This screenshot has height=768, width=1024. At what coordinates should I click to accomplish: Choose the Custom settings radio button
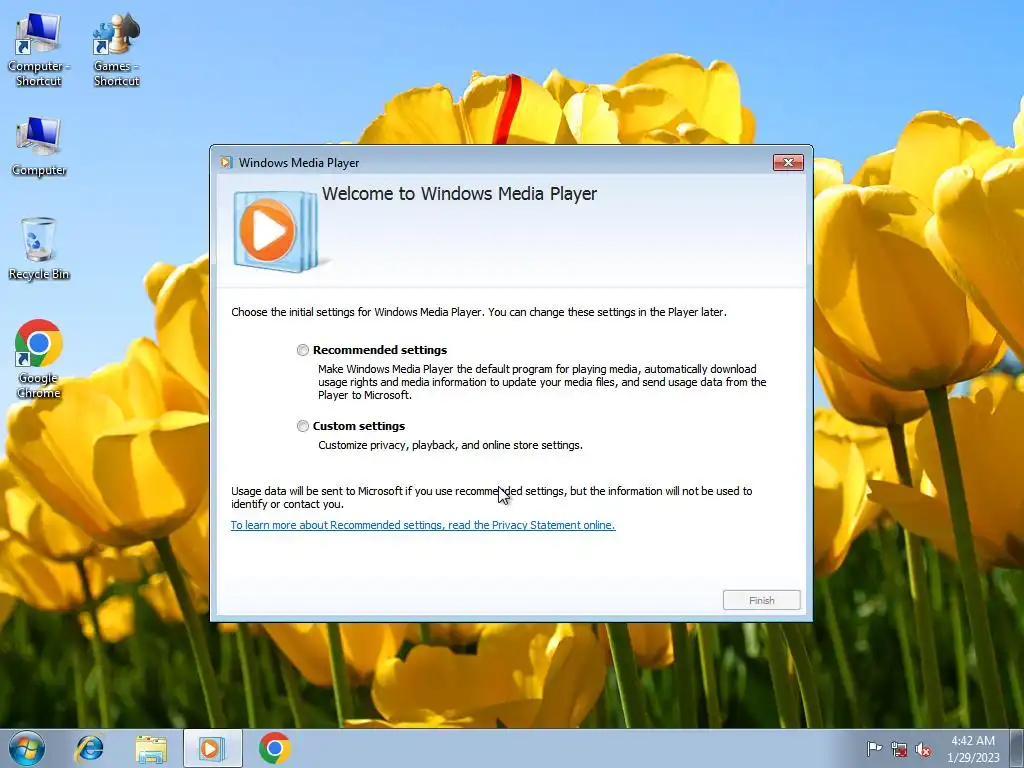coord(302,426)
